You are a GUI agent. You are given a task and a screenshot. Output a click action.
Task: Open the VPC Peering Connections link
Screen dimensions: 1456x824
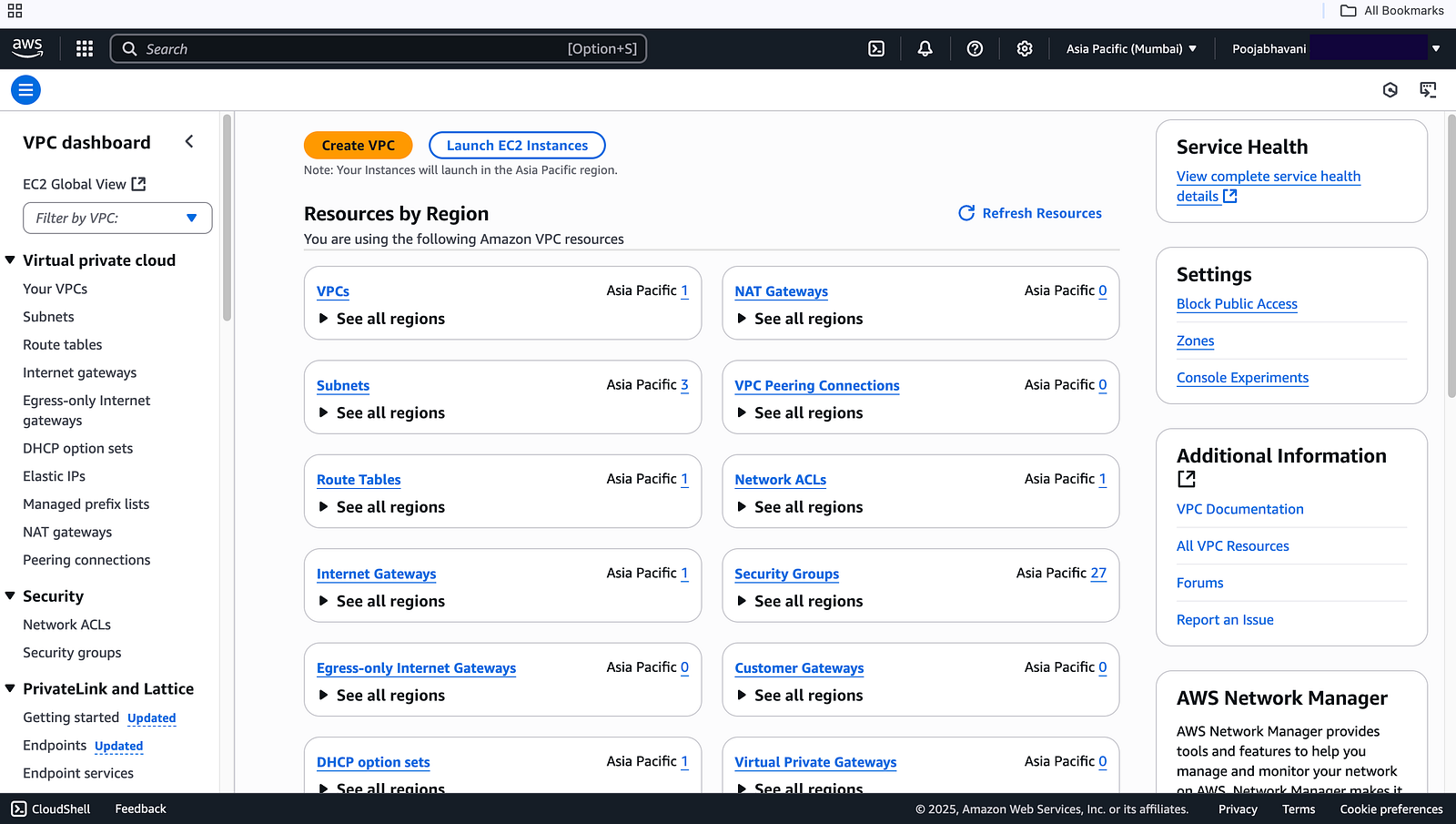click(x=817, y=386)
